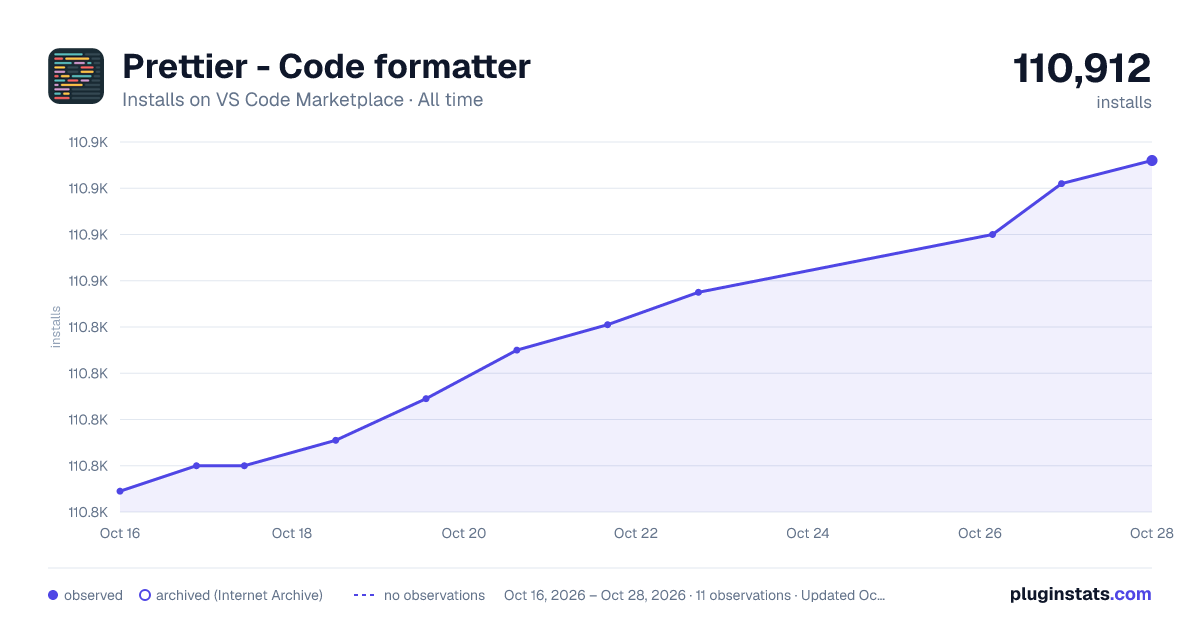Screen dimensions: 1200x630
Task: Click the 'no observations' legend label
Action: (x=434, y=595)
